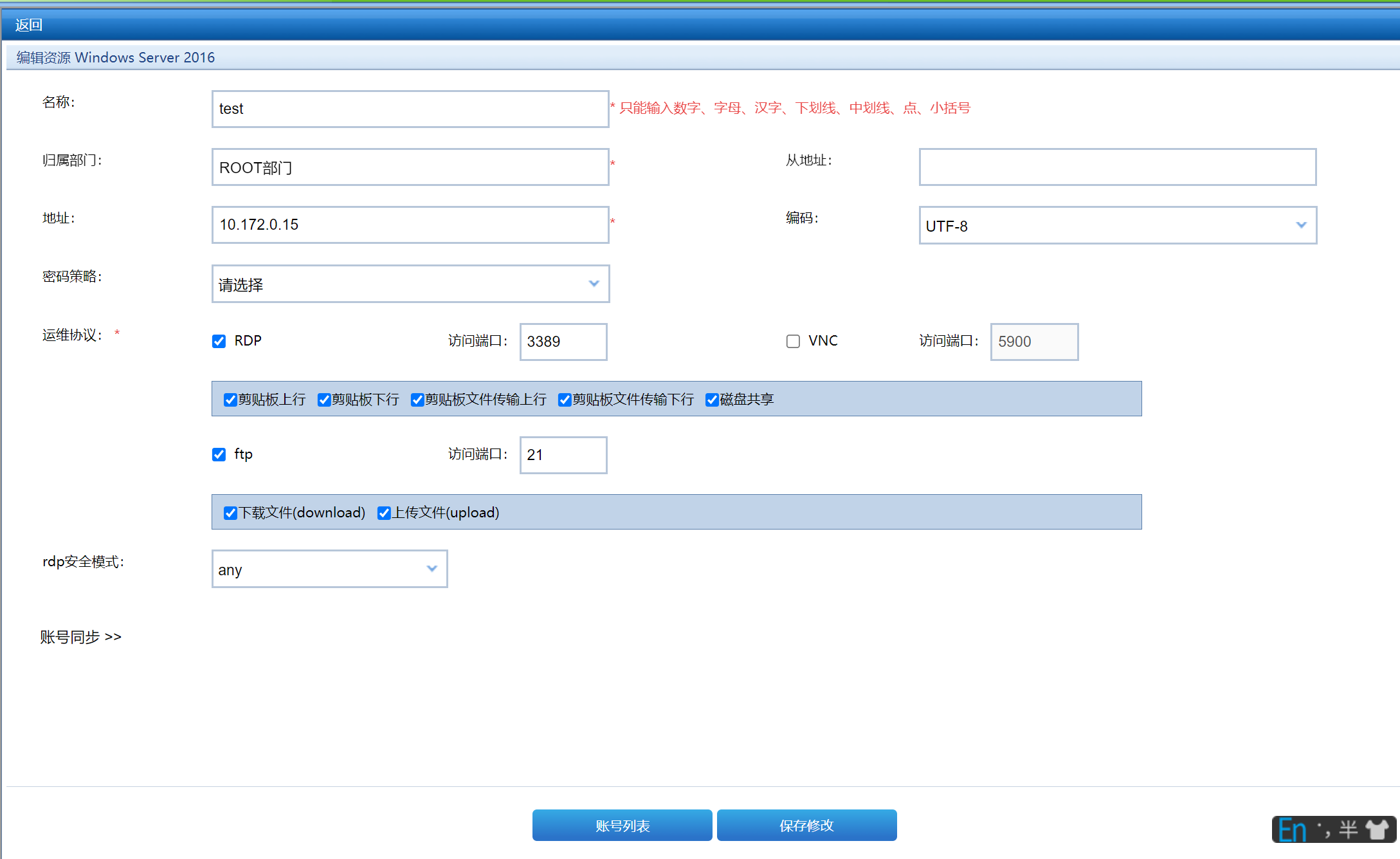Image resolution: width=1400 pixels, height=859 pixels.
Task: Uncheck 剪贴板上行 clipboard upload option
Action: [x=230, y=400]
